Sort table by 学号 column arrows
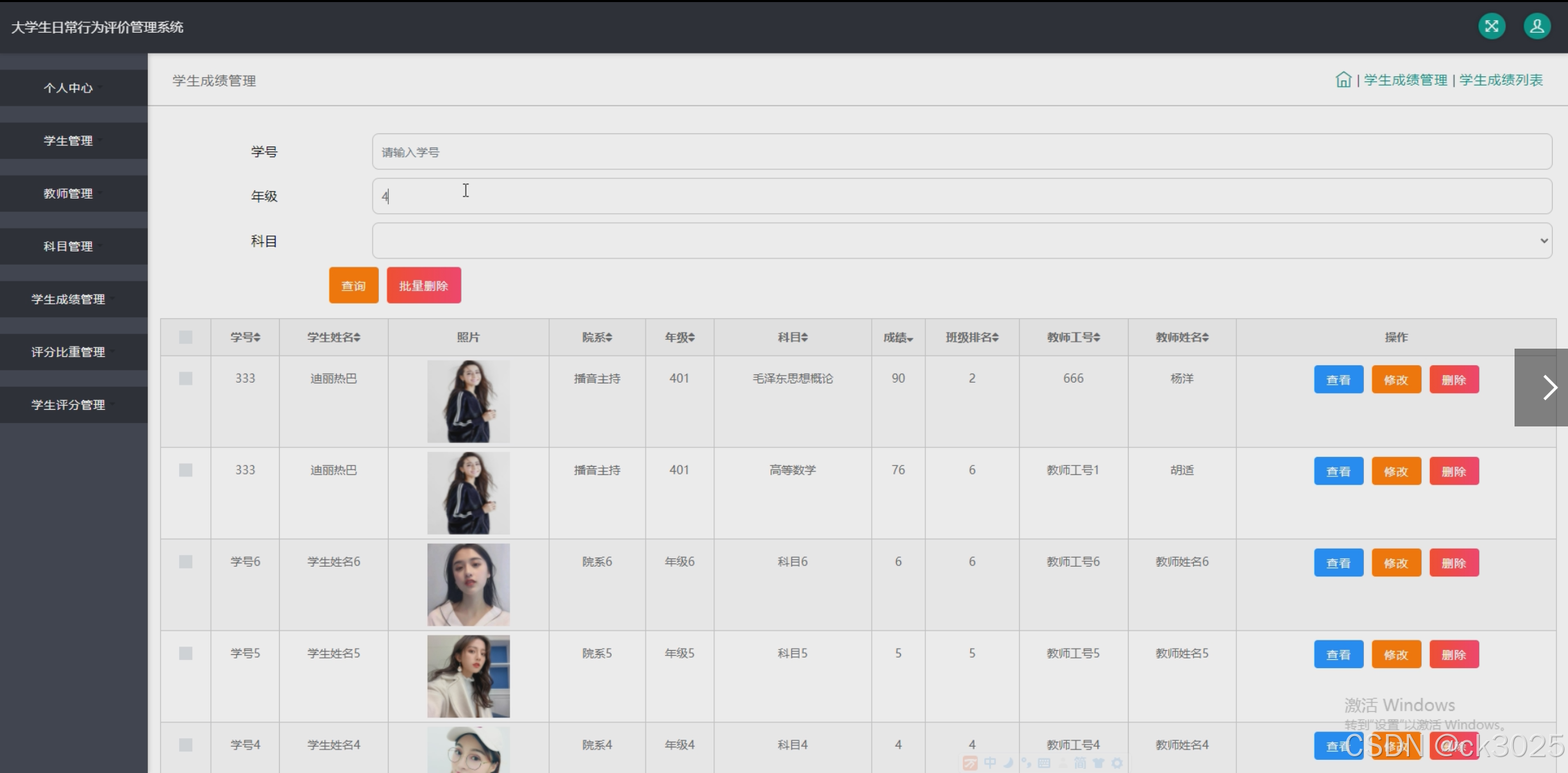The image size is (1568, 773). coord(258,338)
